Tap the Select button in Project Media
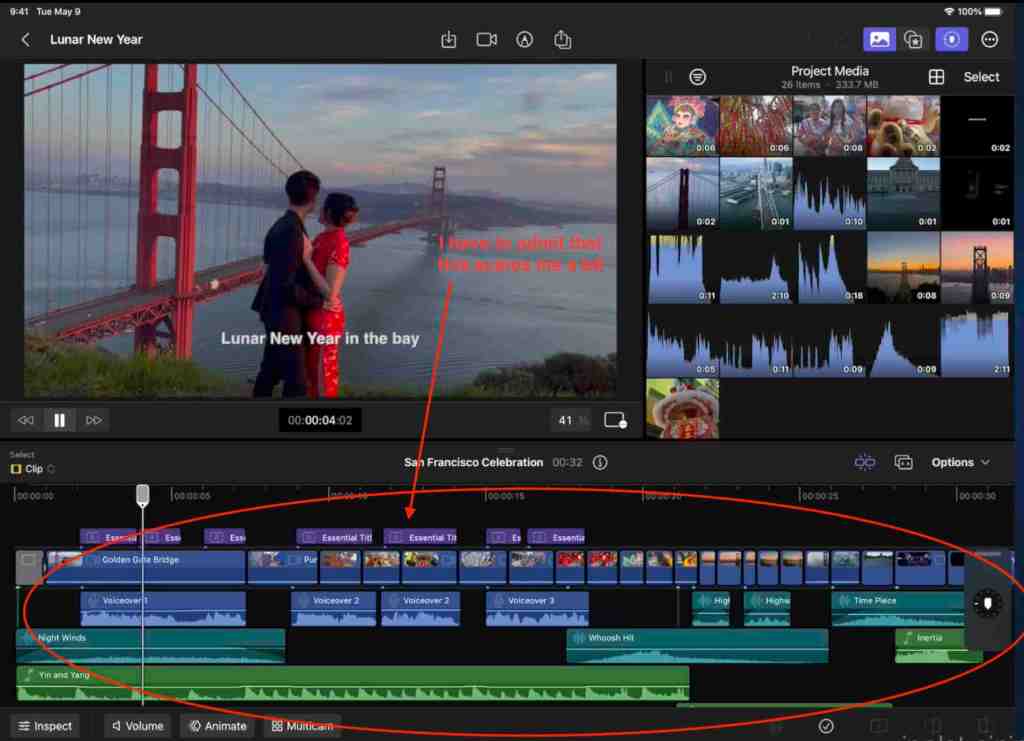The image size is (1024, 741). [981, 77]
